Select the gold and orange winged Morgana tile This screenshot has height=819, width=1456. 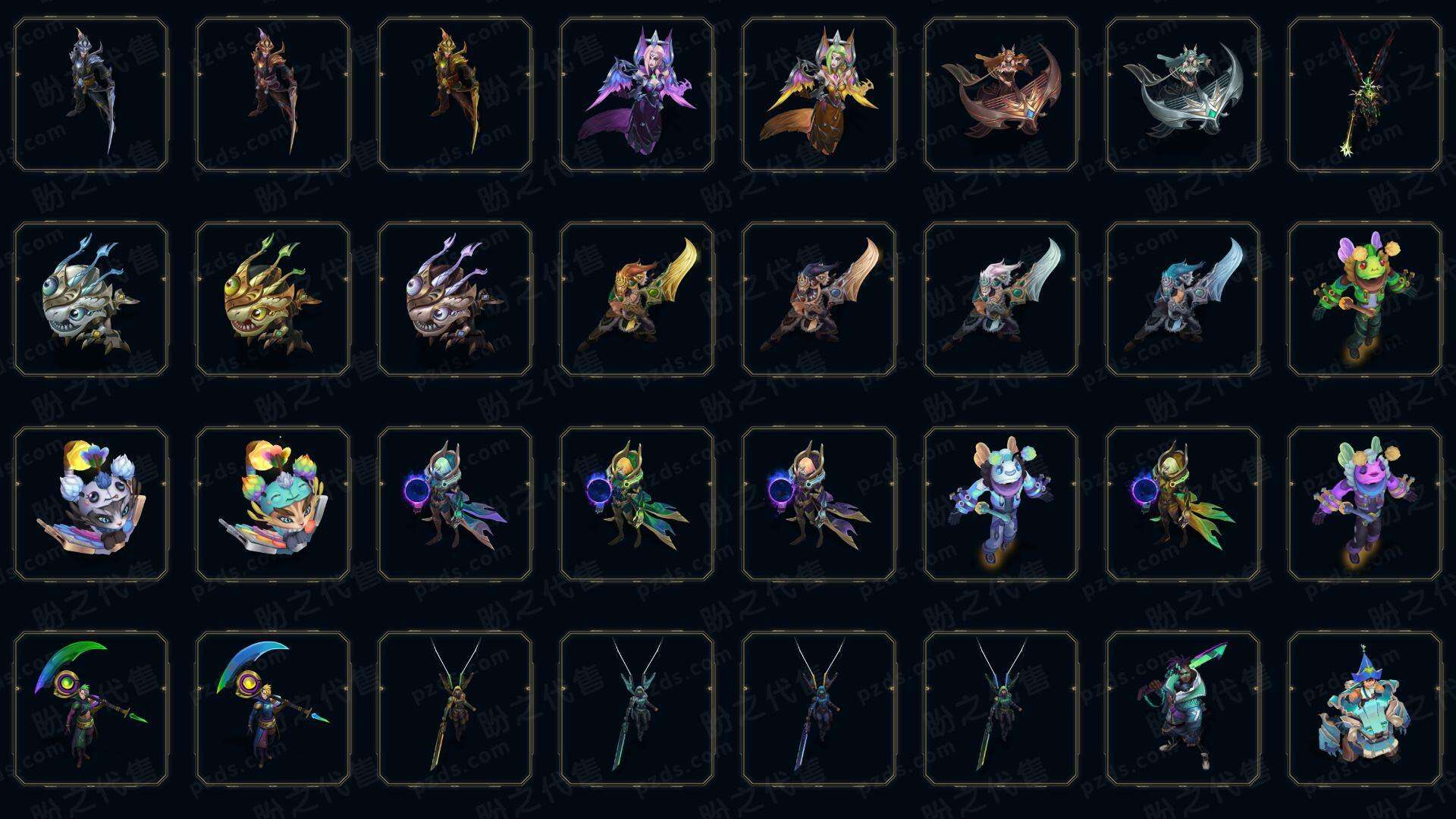(x=819, y=95)
